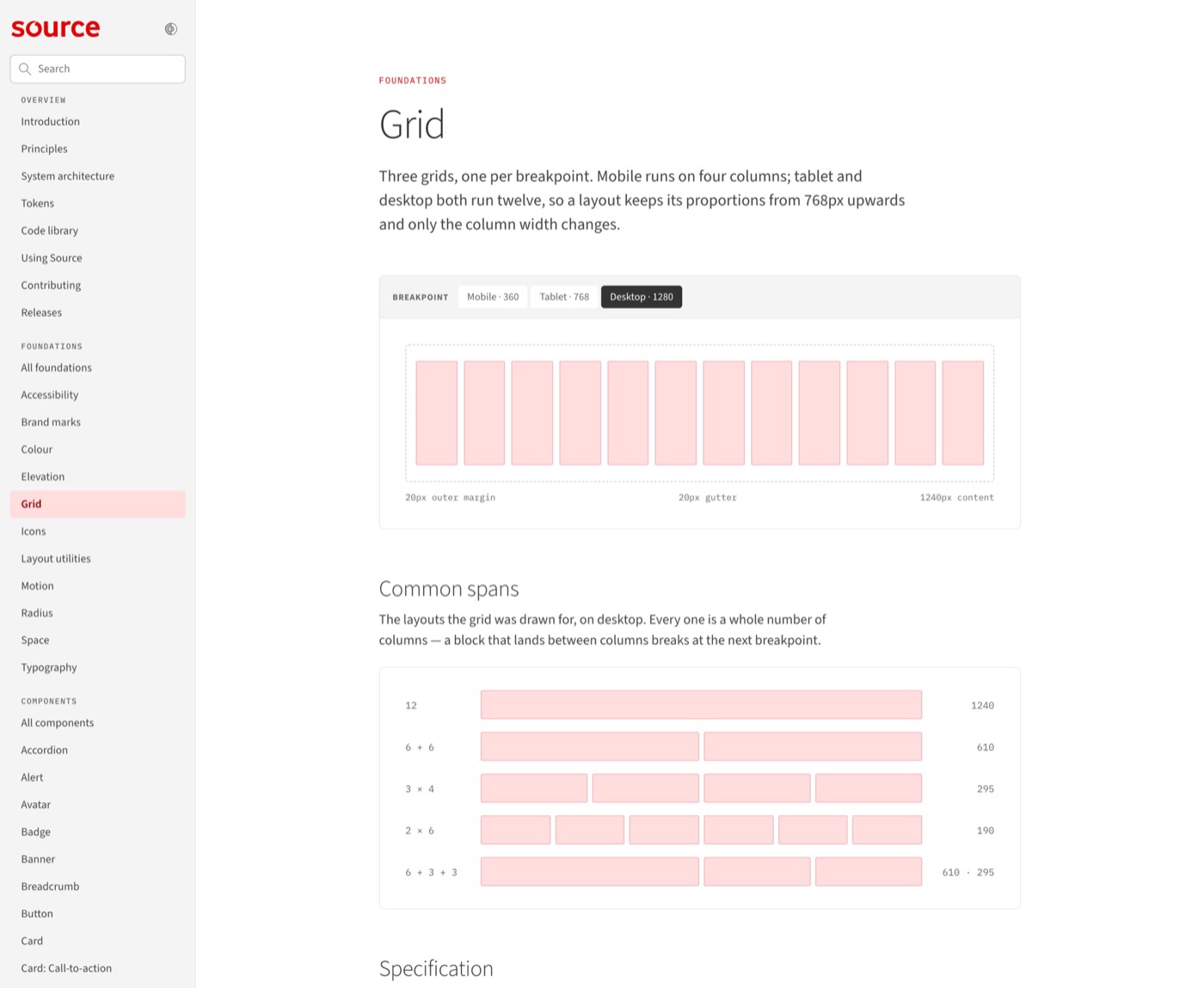This screenshot has height=988, width=1204.
Task: Open the Card component page
Action: pos(98,941)
